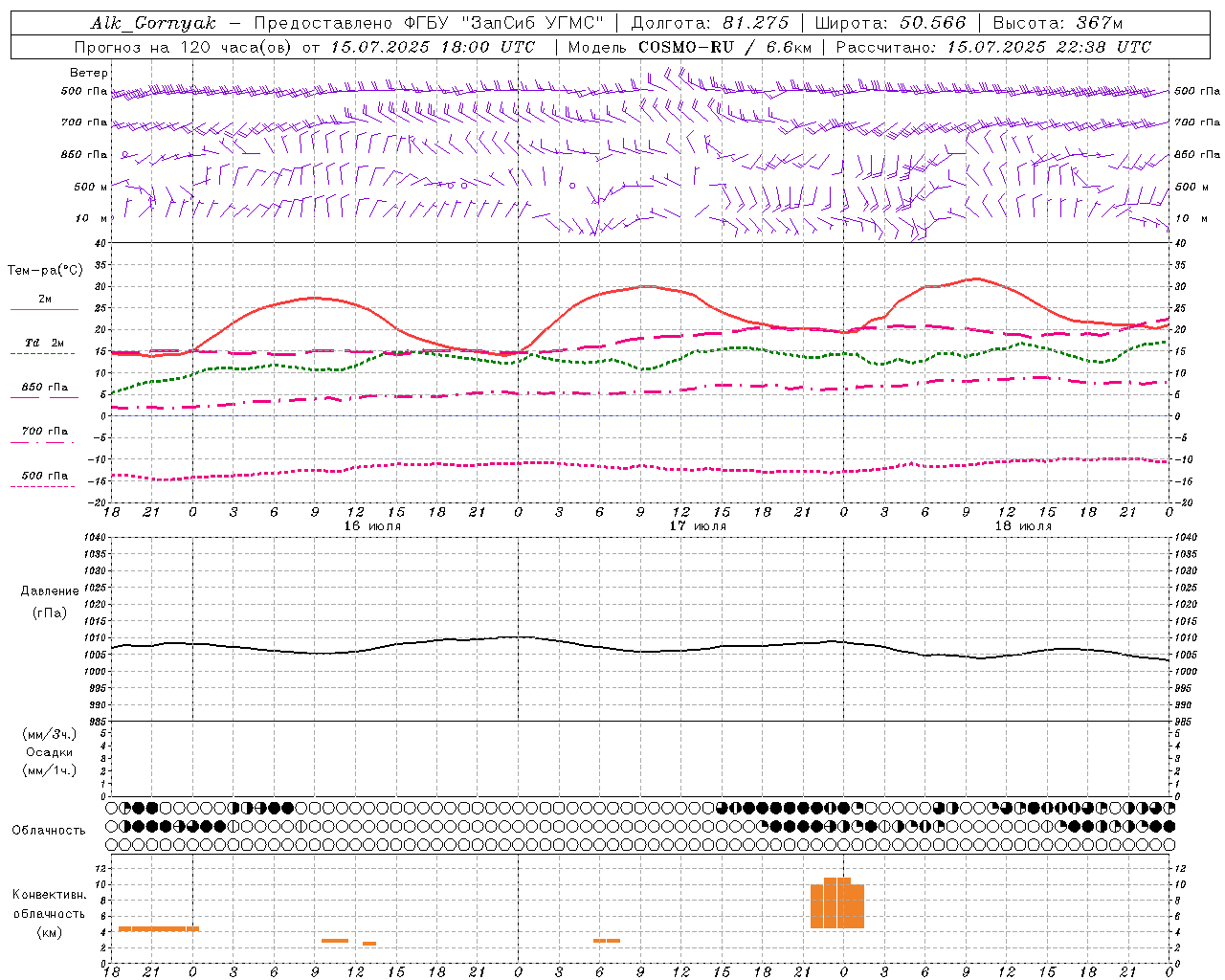Click the longitude value Долгота: 81.275
The image size is (1225, 980).
click(x=710, y=23)
